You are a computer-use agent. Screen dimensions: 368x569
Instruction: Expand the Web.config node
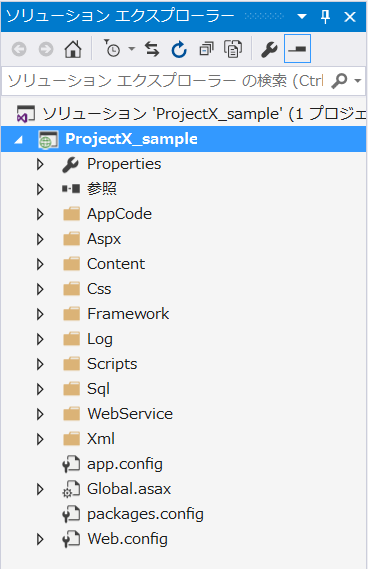pyautogui.click(x=40, y=539)
